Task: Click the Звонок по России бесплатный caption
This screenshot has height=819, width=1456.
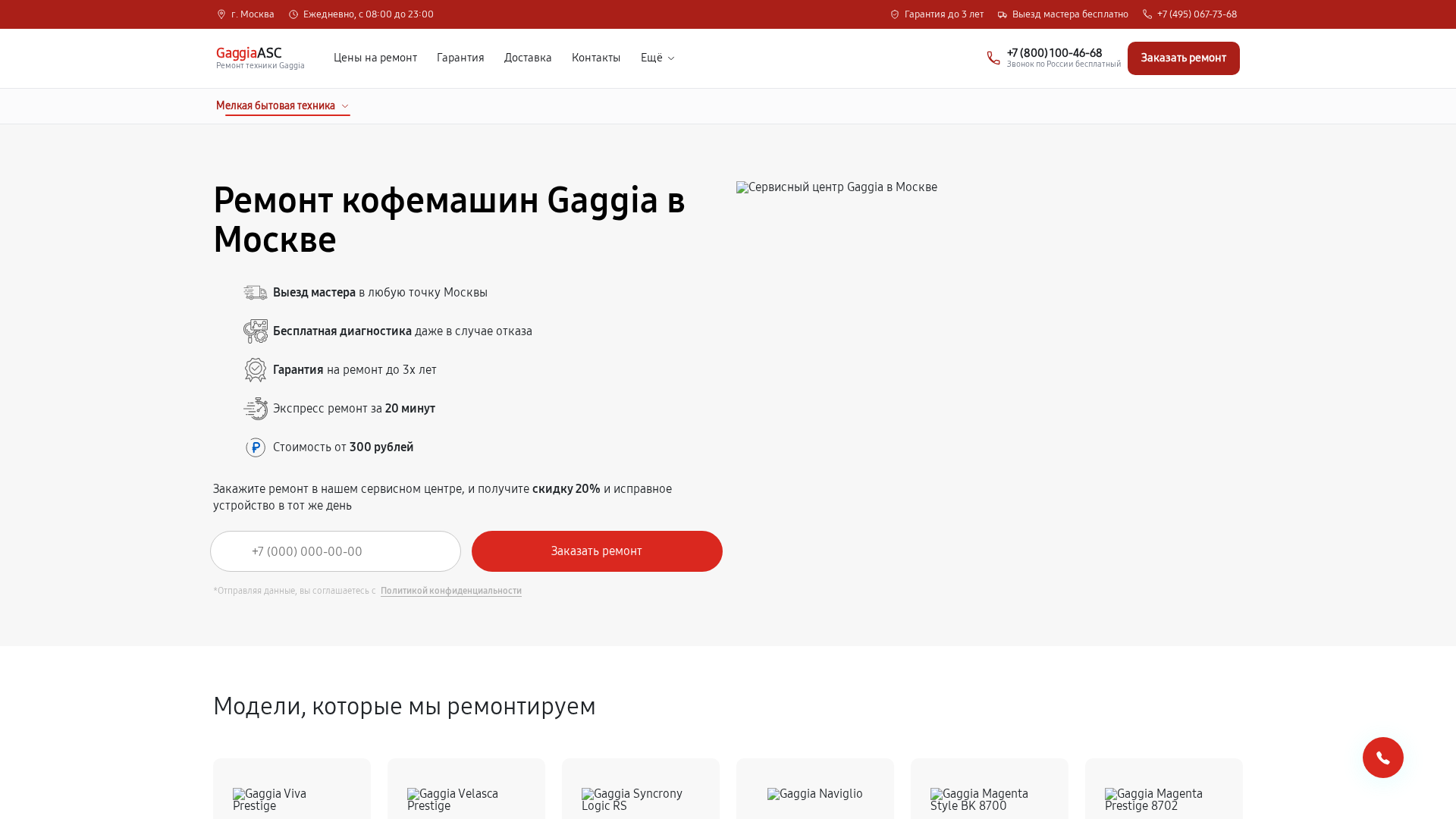Action: point(1064,64)
